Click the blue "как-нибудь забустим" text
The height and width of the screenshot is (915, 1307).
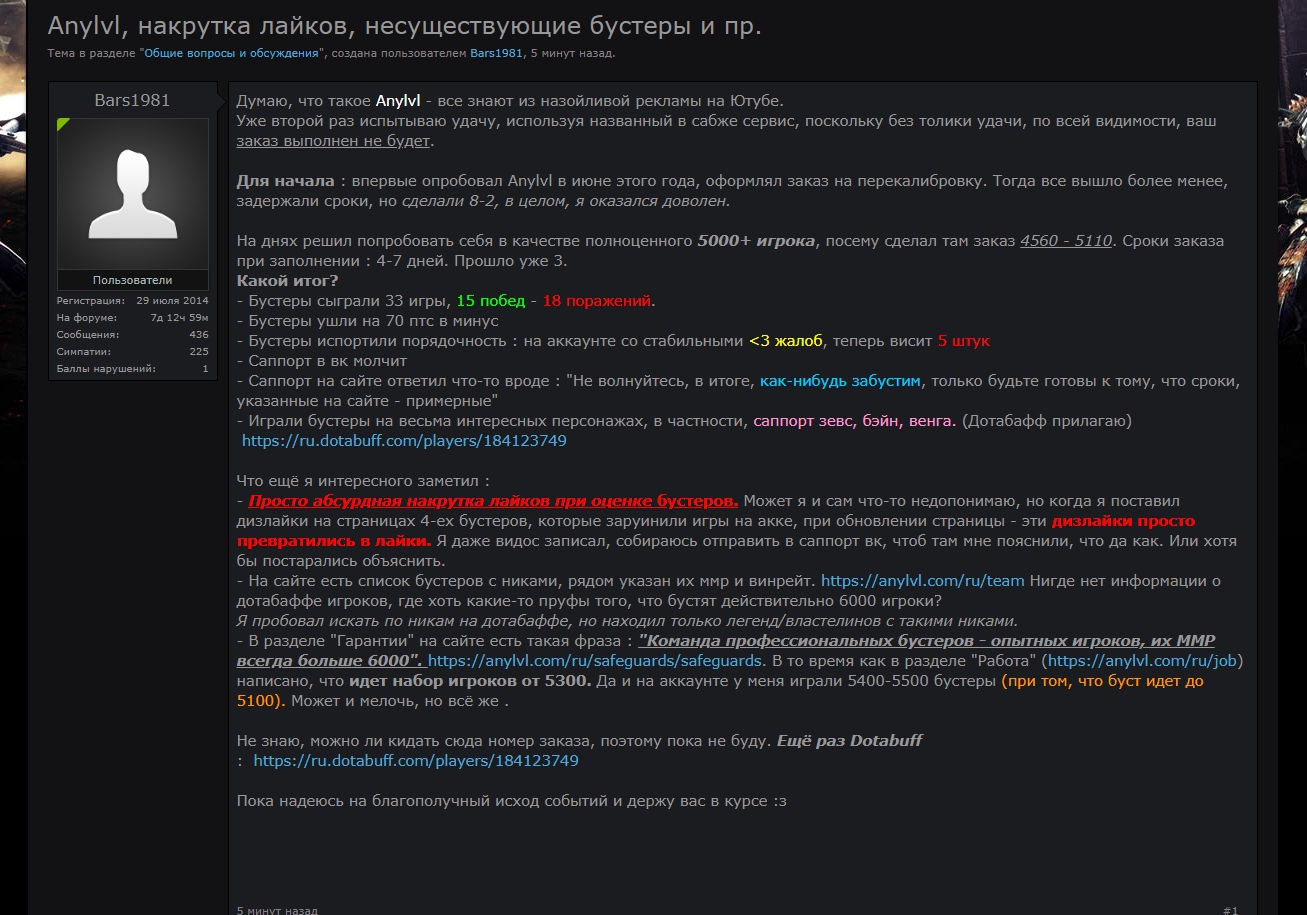[x=840, y=380]
